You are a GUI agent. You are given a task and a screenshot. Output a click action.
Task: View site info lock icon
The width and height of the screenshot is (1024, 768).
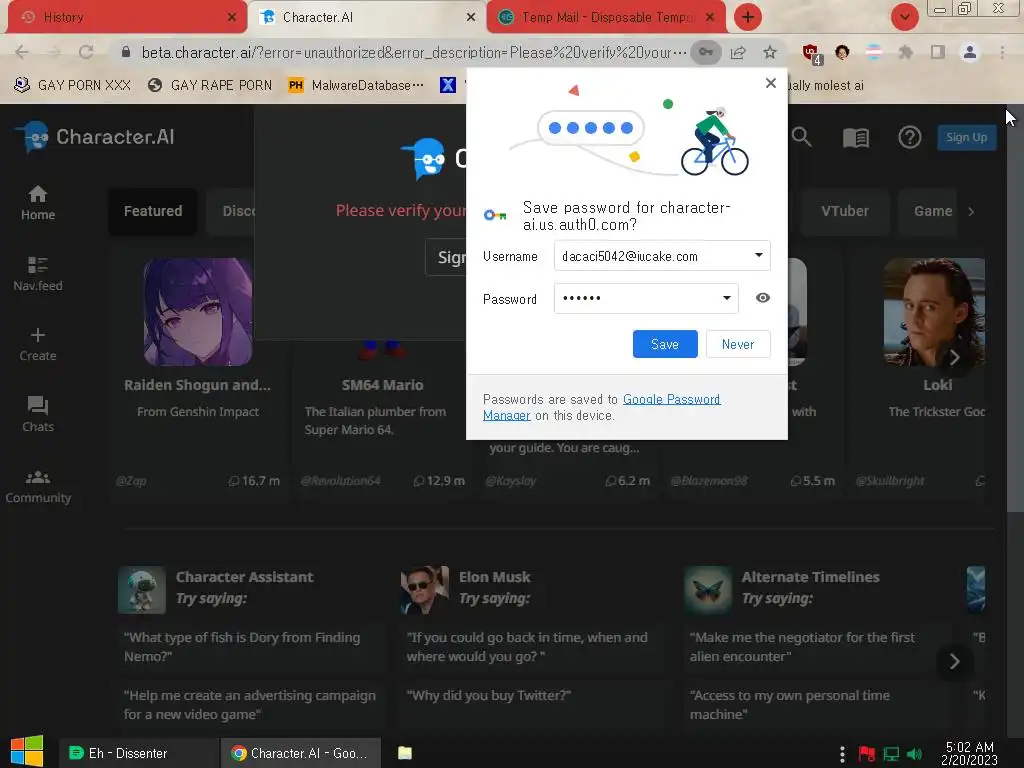point(125,52)
